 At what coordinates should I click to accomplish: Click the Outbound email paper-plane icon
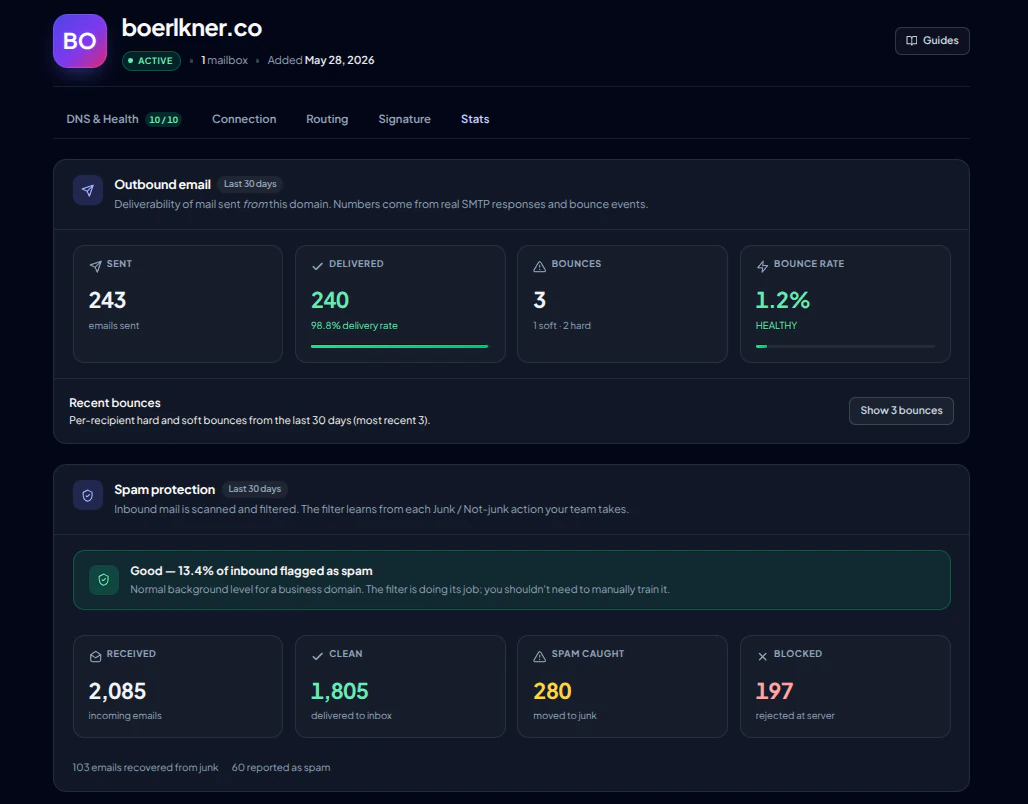point(88,190)
